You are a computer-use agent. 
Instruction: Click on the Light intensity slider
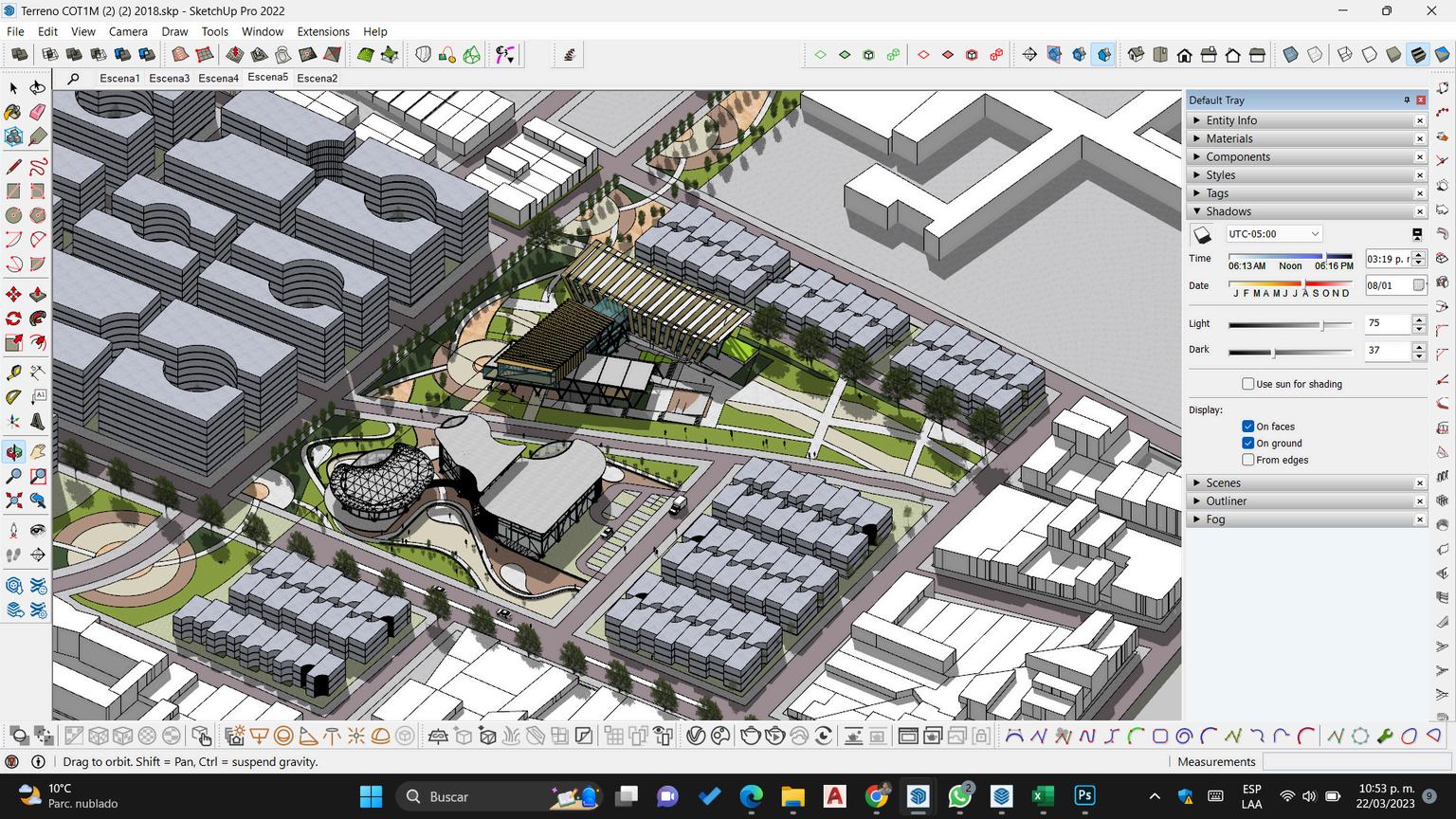click(x=1289, y=325)
